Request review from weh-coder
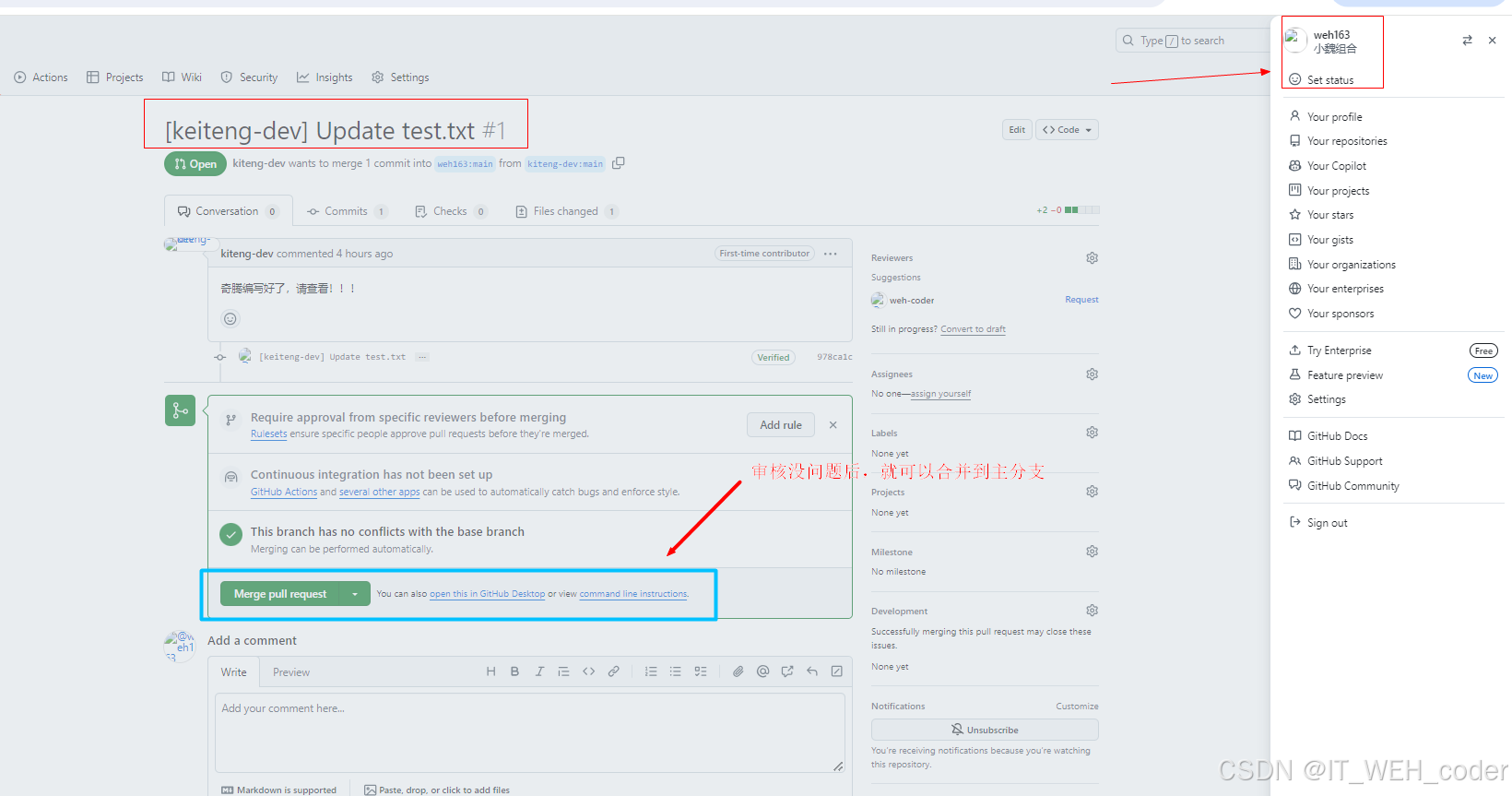Screen dimensions: 1512x796 pos(1081,300)
